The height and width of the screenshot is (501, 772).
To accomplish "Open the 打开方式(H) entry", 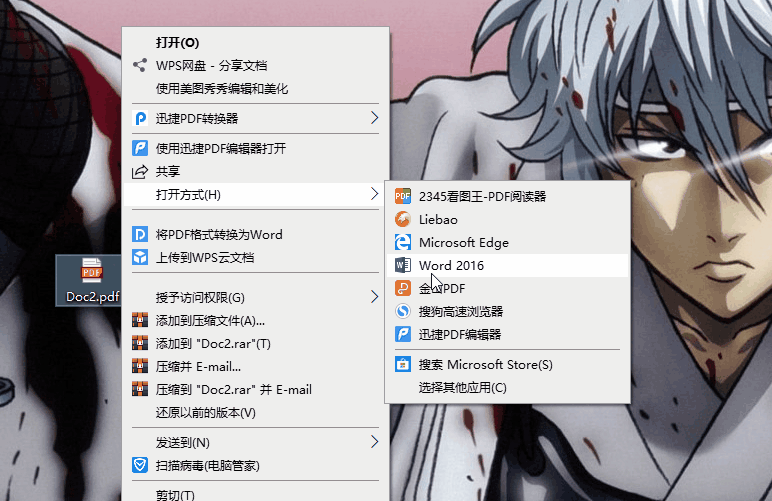I will (255, 194).
